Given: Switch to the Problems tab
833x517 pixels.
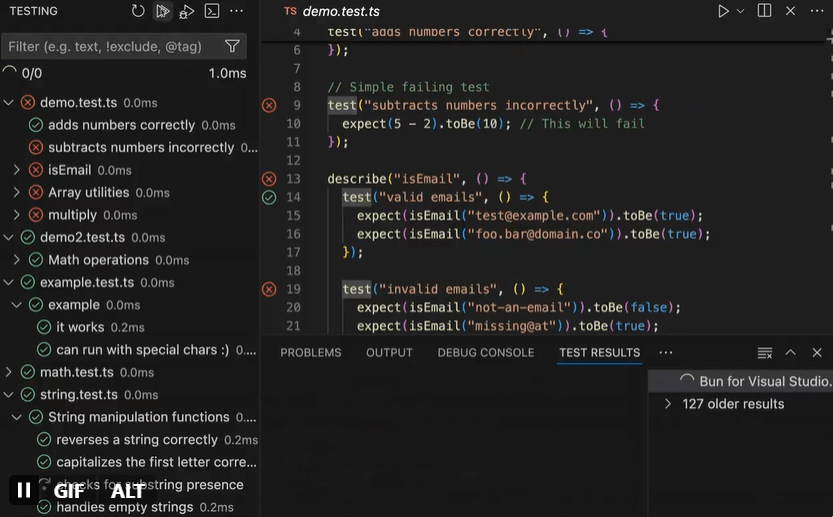Looking at the screenshot, I should click(310, 352).
